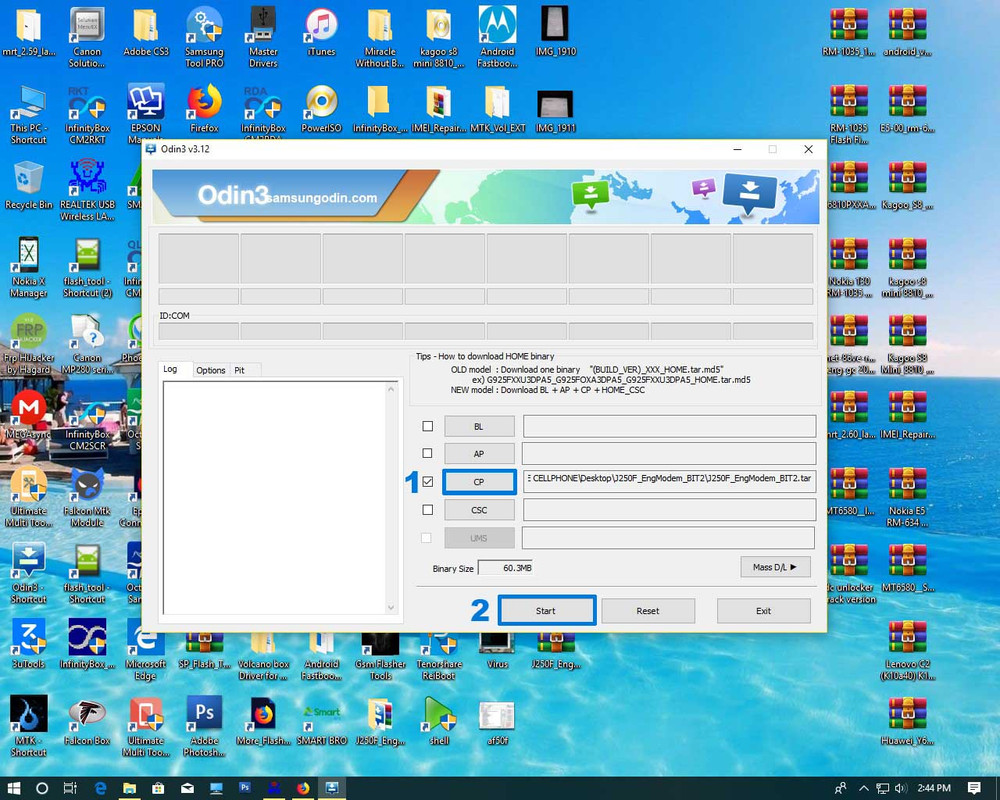This screenshot has height=800, width=1000.
Task: Click the AP file path field
Action: (669, 454)
